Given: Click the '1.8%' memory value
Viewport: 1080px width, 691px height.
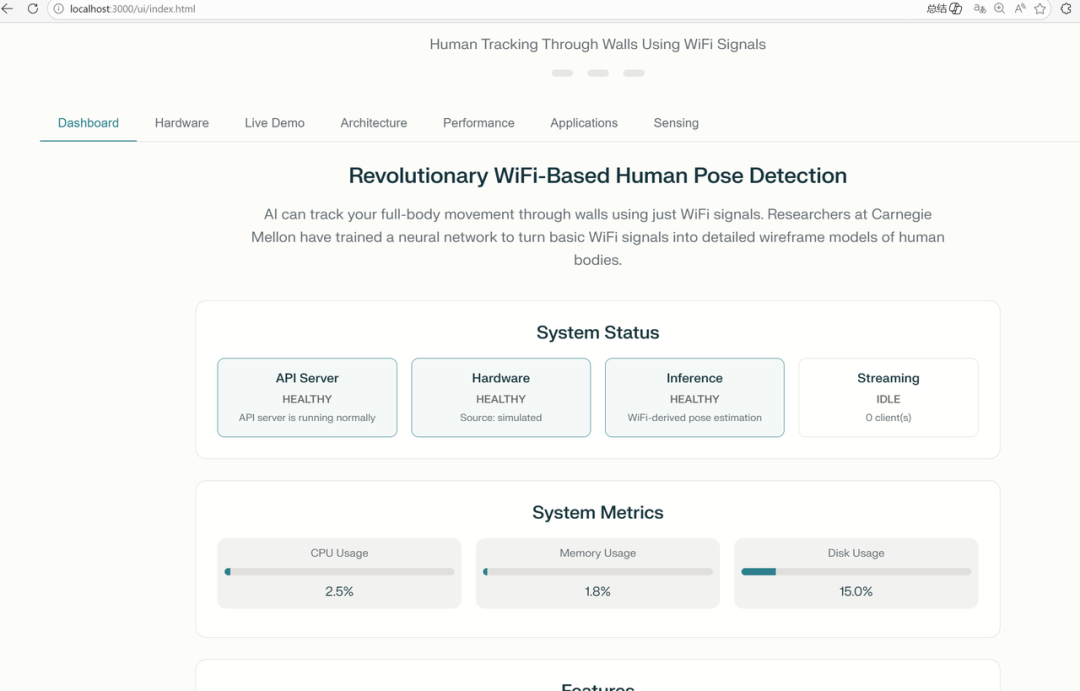Looking at the screenshot, I should click(x=598, y=592).
